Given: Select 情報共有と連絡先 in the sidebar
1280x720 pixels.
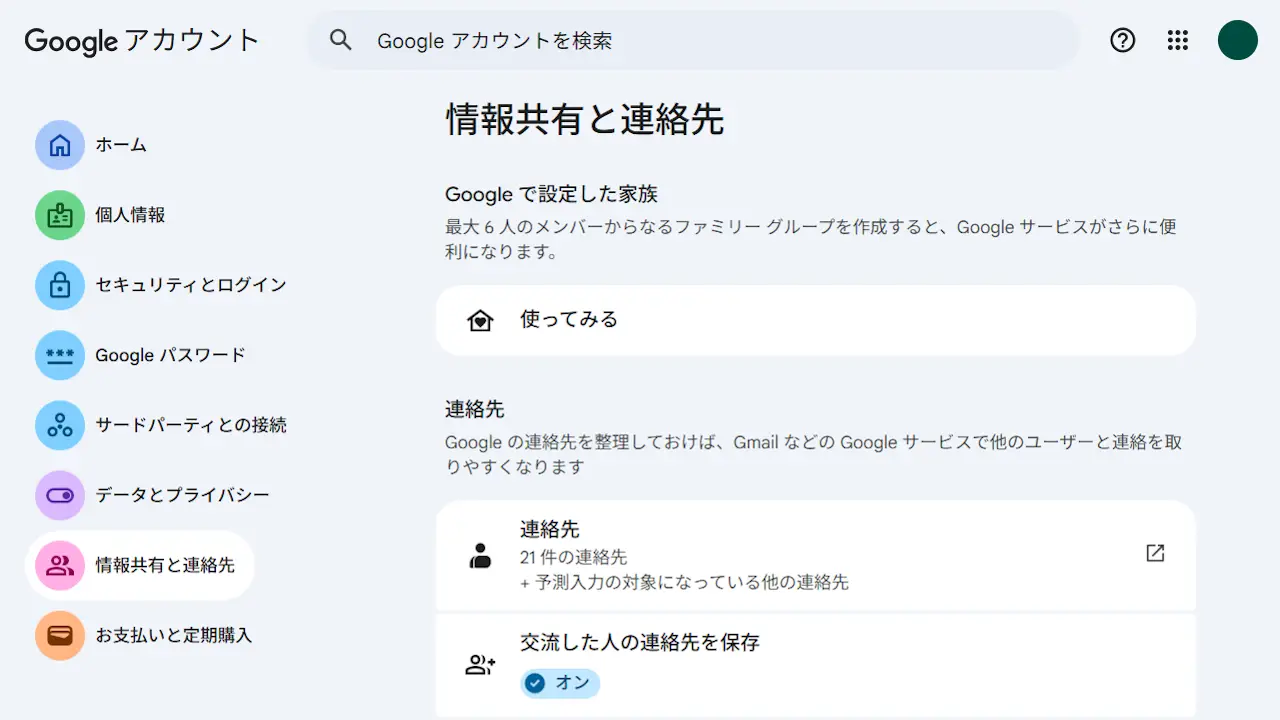Looking at the screenshot, I should point(165,565).
